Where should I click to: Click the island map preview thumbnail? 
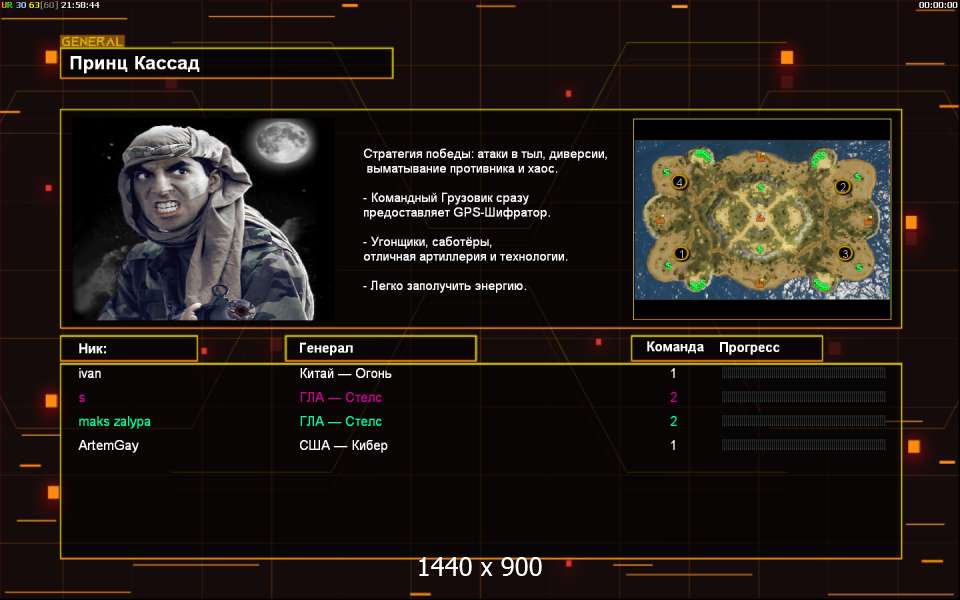(761, 220)
